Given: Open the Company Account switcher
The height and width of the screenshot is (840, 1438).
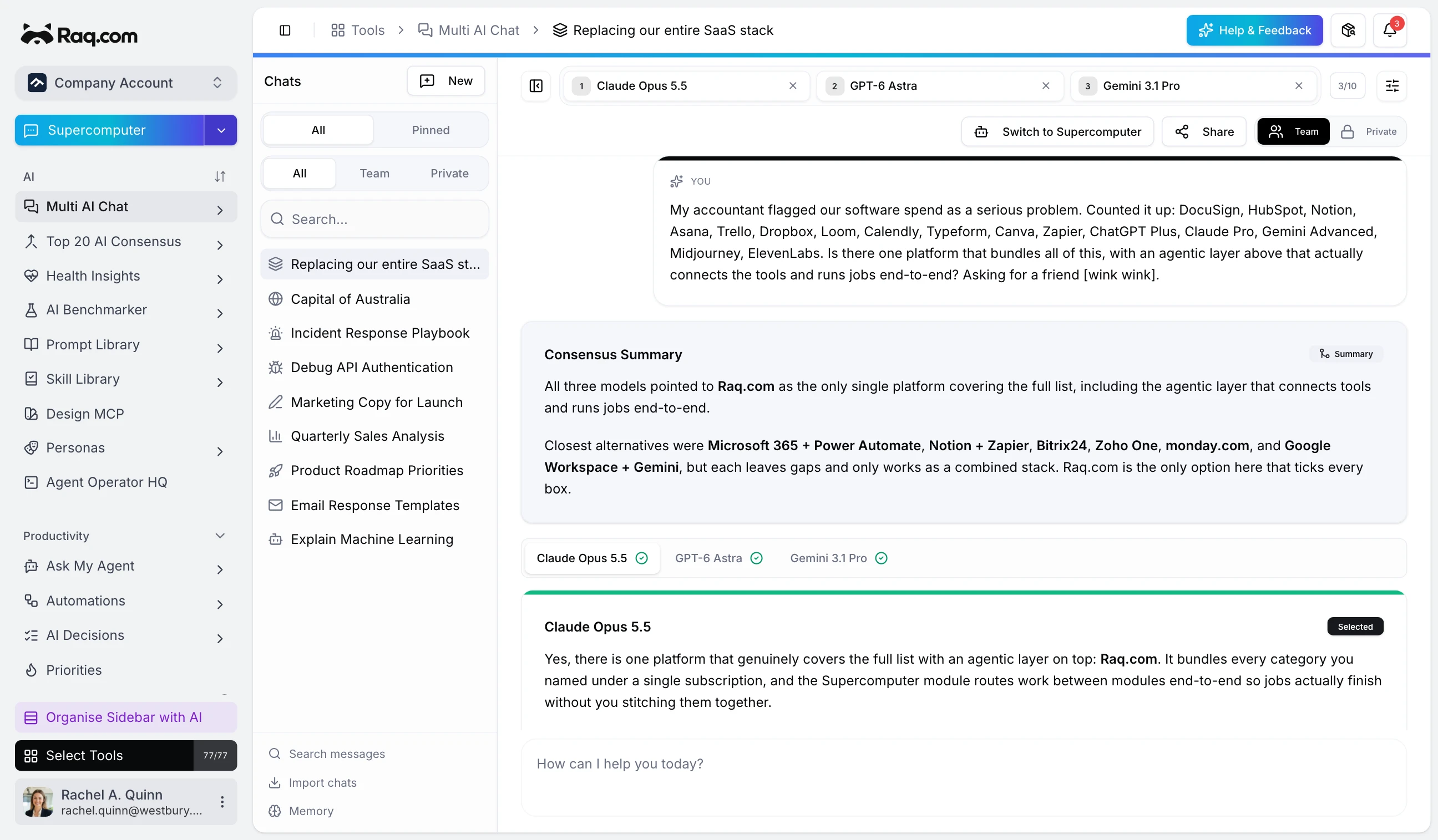Looking at the screenshot, I should point(125,83).
